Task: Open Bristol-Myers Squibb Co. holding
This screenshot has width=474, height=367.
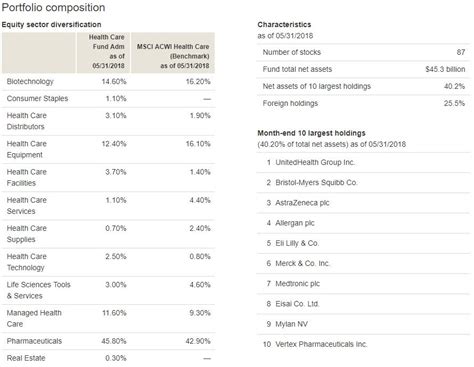Action: [x=316, y=183]
